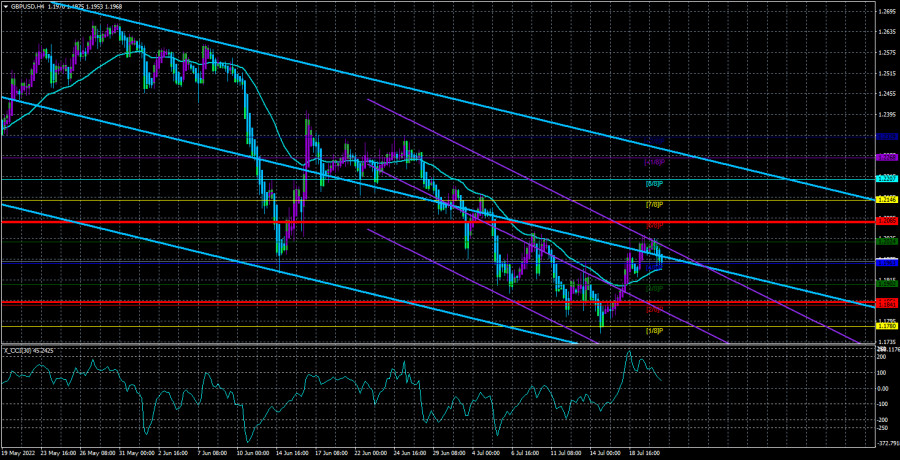Click the cyan 1.2207 price tag
This screenshot has height=460, width=900.
click(885, 178)
